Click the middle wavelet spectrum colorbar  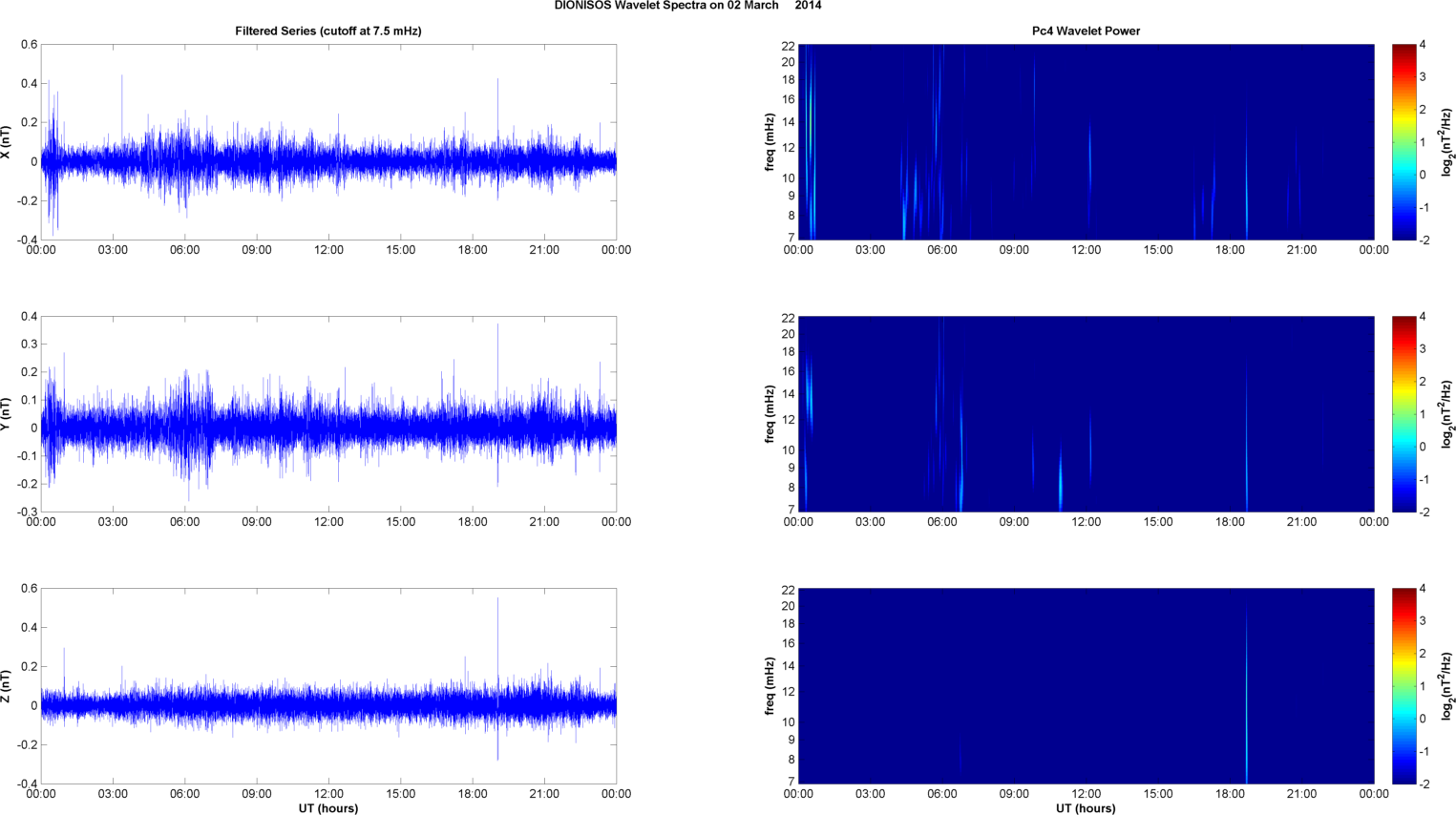pos(1403,414)
